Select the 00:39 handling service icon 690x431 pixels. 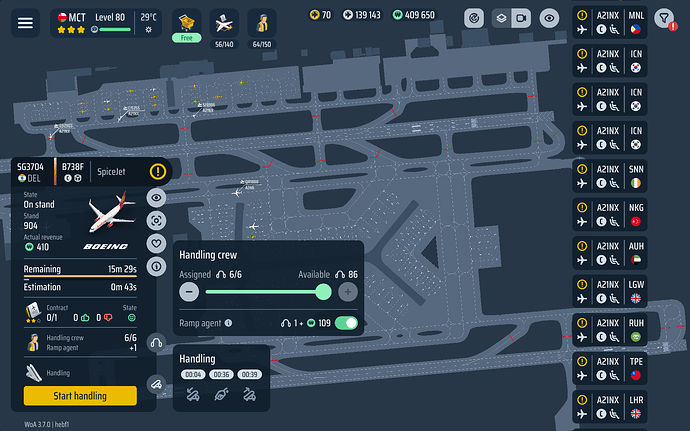click(x=250, y=394)
